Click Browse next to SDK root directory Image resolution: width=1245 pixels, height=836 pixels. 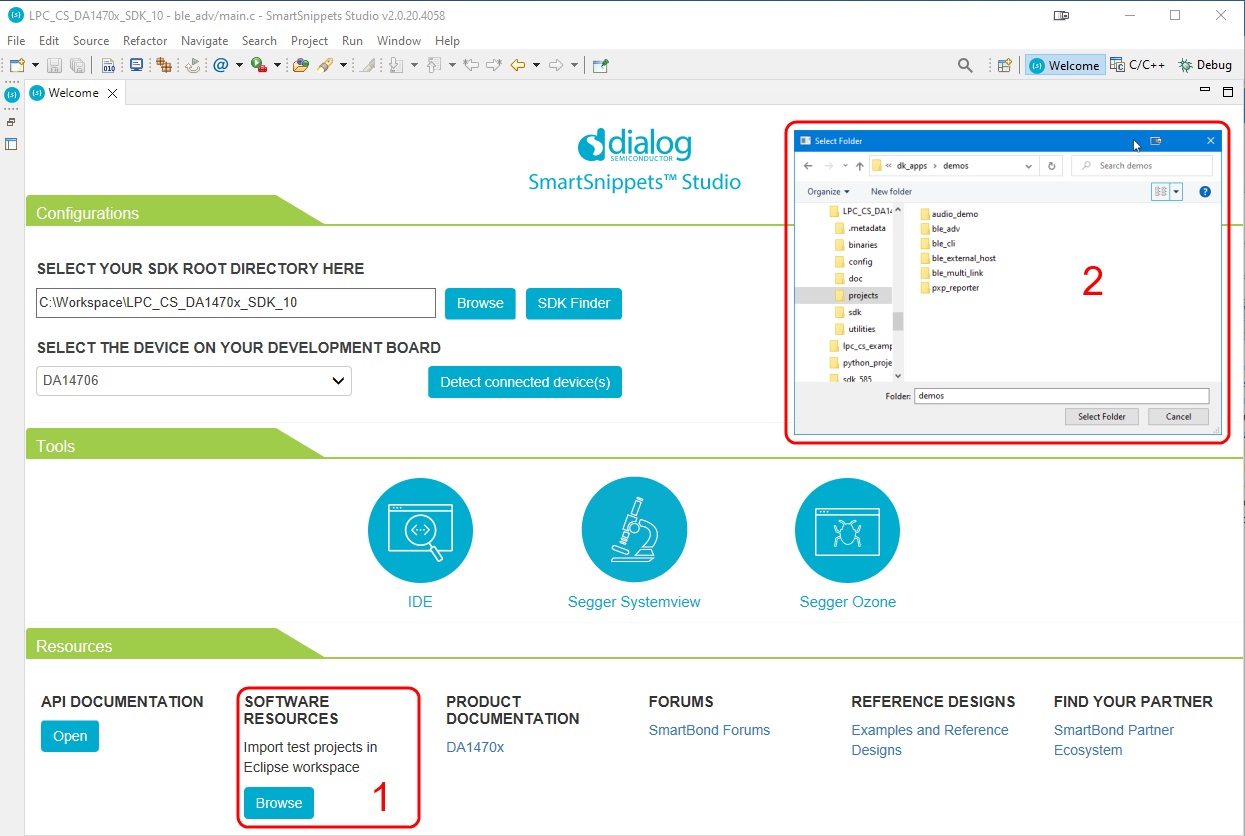pos(480,303)
